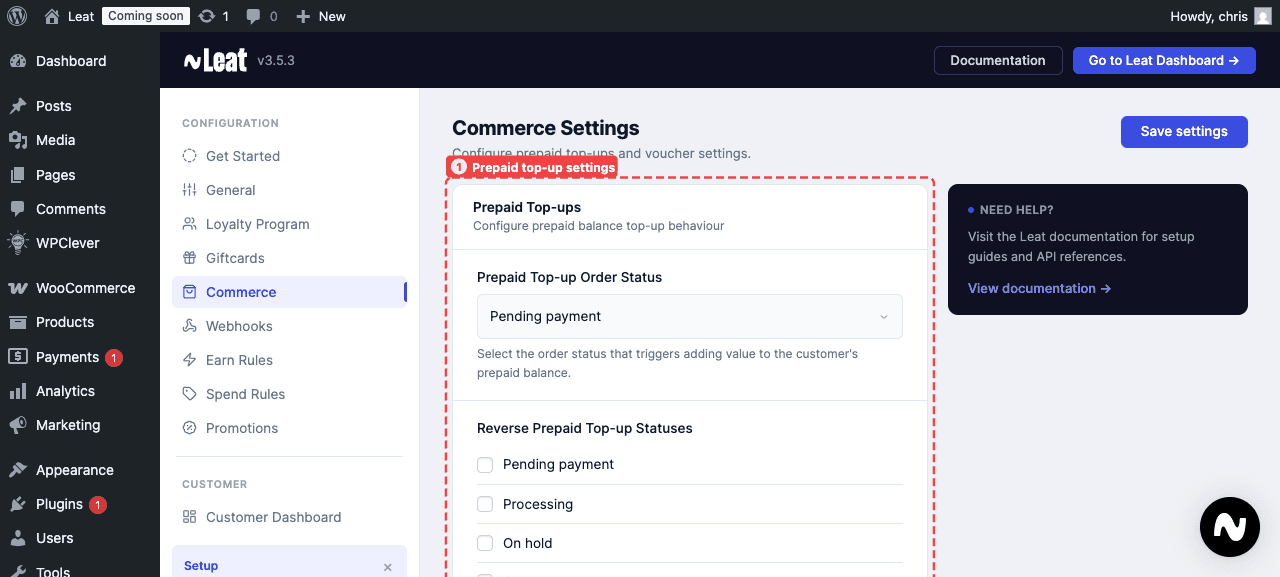Click the Leat logo in plugin header
This screenshot has height=577, width=1280.
pyautogui.click(x=215, y=60)
